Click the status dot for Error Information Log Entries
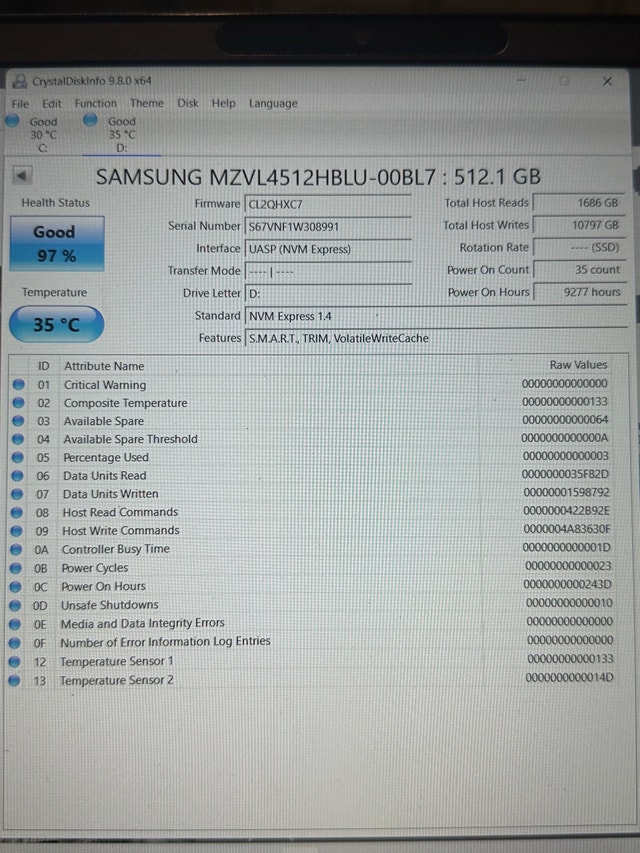 (x=15, y=643)
